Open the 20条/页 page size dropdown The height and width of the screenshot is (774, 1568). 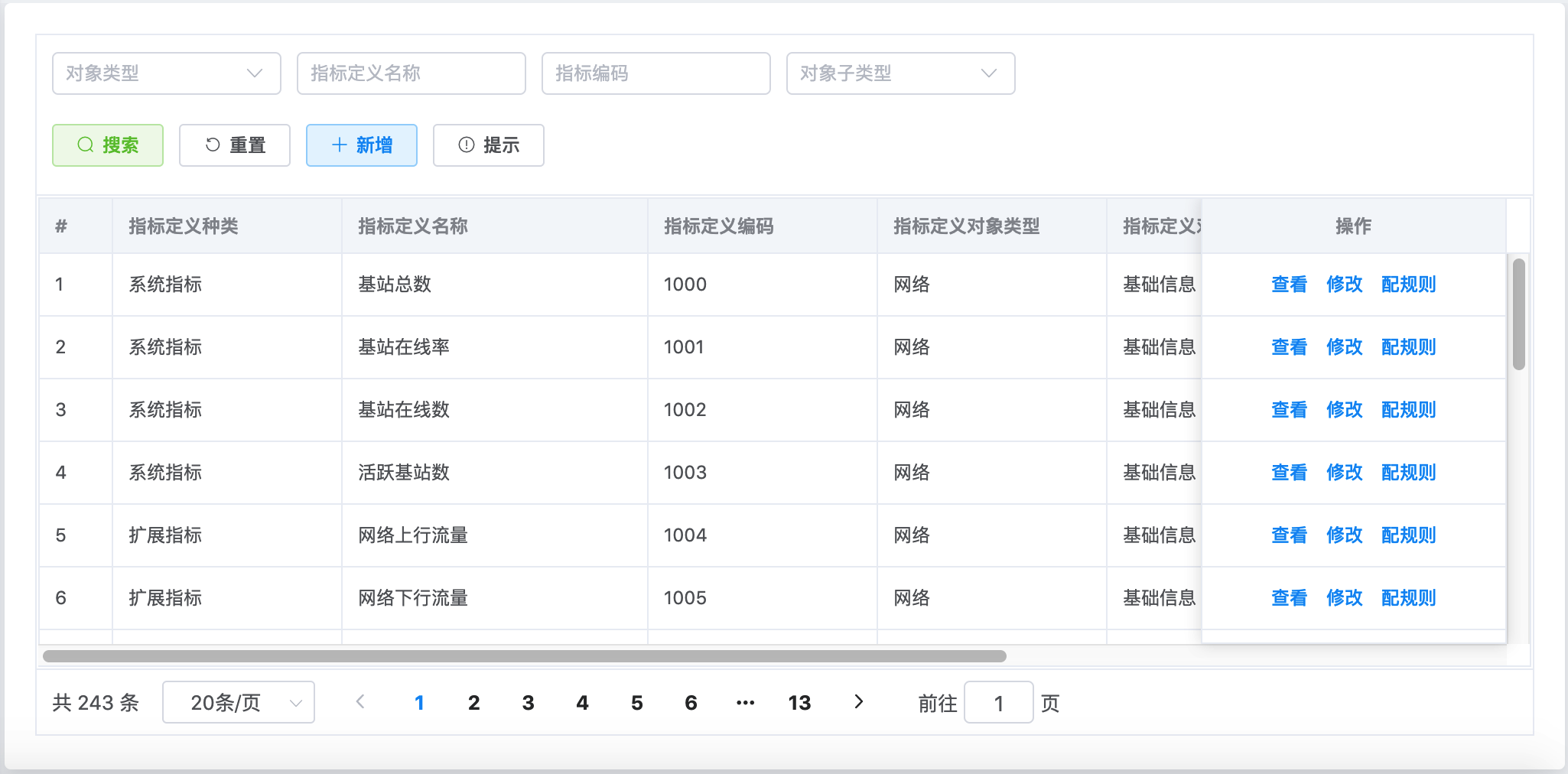(239, 702)
